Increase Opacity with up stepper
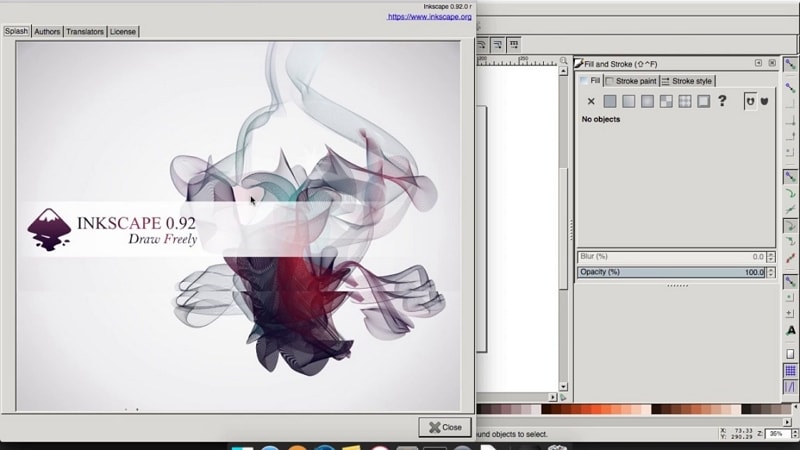The height and width of the screenshot is (450, 800). click(x=771, y=269)
